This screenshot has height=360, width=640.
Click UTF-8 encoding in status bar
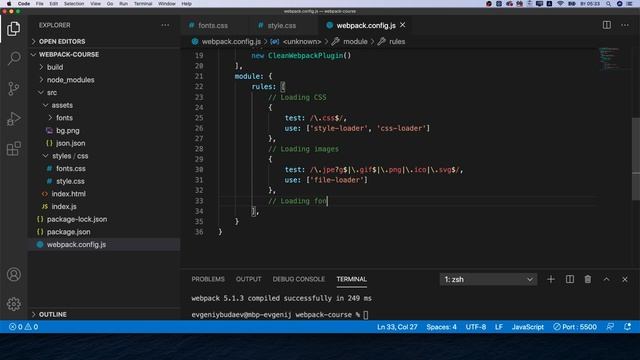click(x=476, y=327)
